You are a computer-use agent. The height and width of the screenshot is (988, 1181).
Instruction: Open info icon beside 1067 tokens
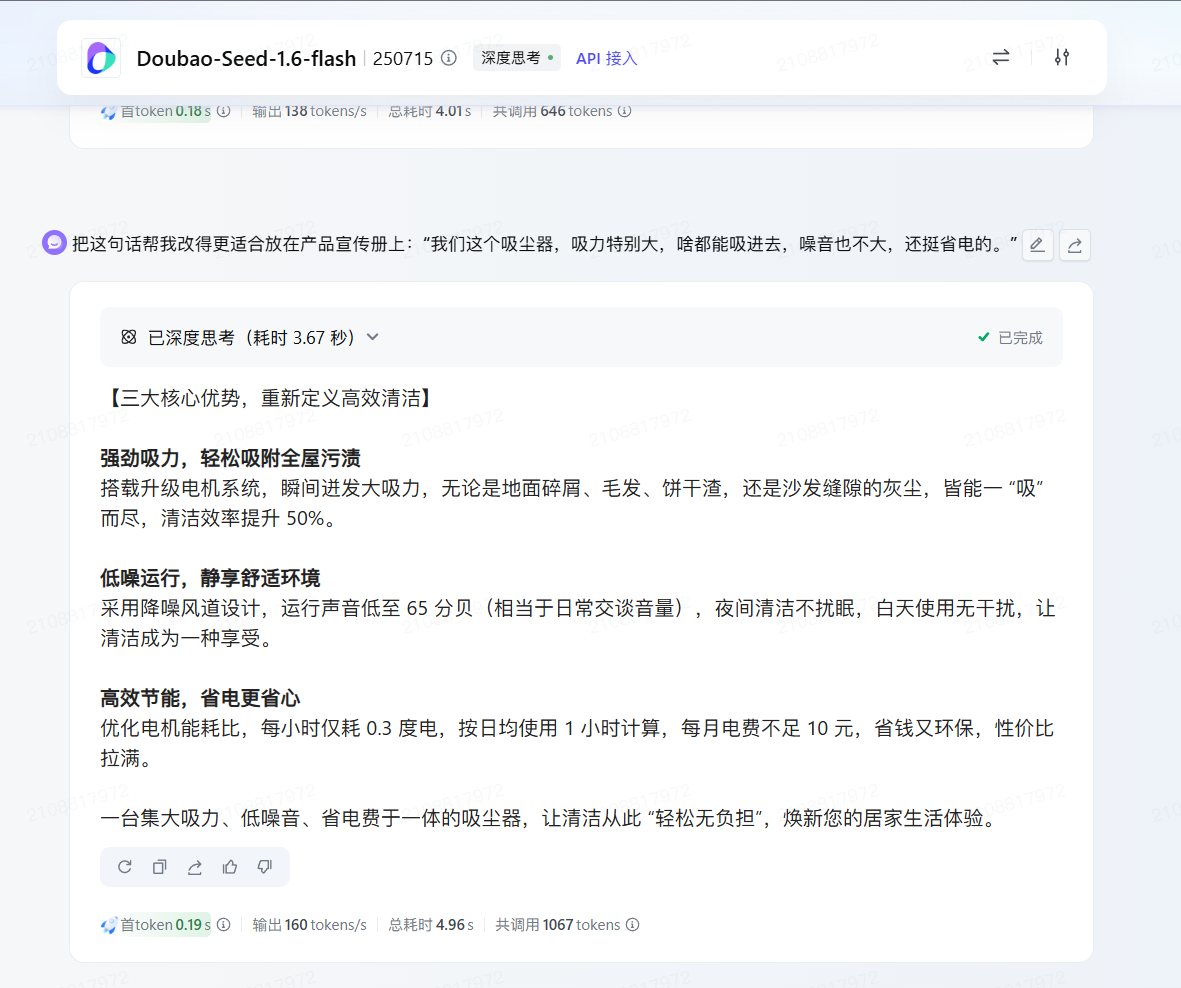[x=633, y=925]
